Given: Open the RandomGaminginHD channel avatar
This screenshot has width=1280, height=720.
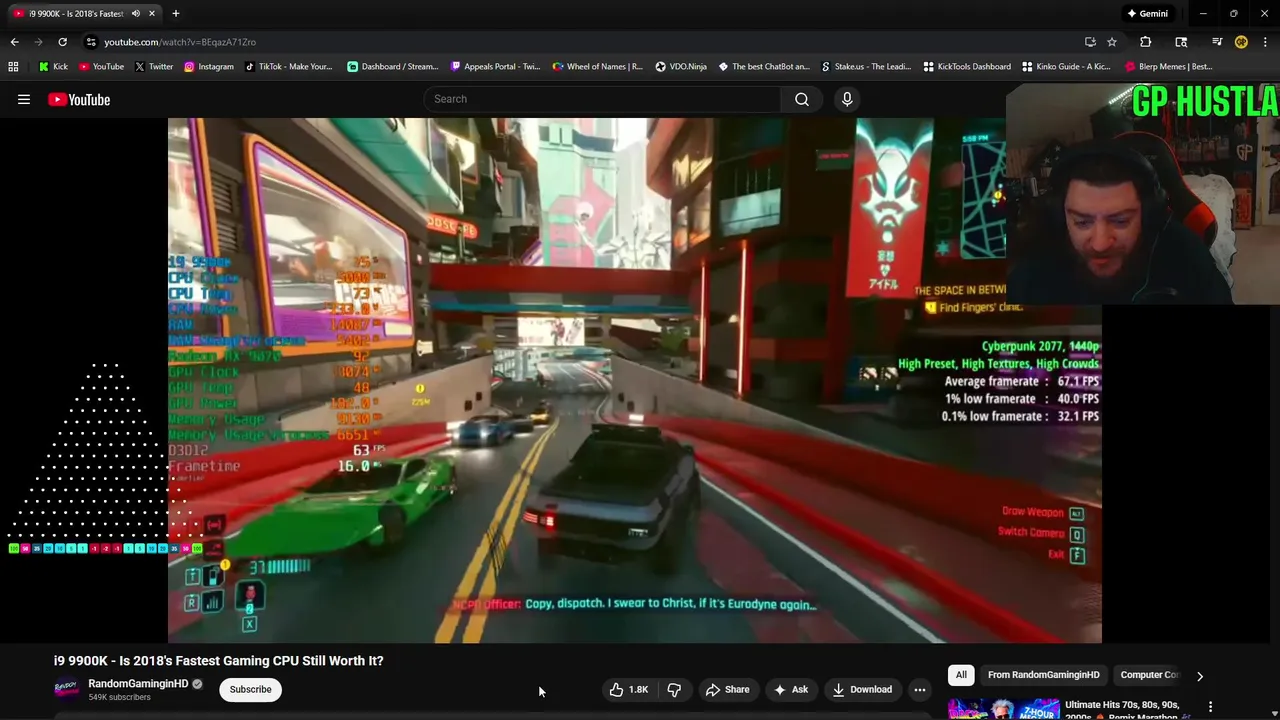Looking at the screenshot, I should point(66,689).
